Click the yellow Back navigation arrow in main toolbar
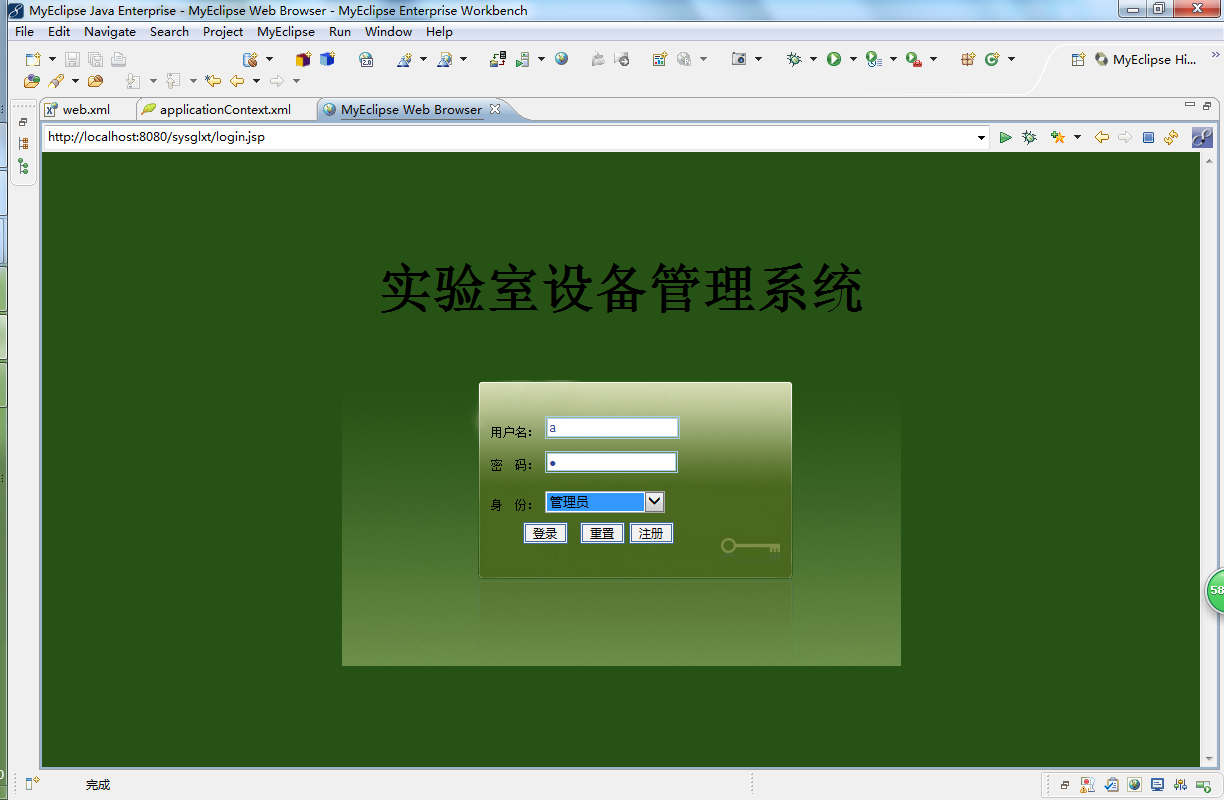 click(x=237, y=81)
